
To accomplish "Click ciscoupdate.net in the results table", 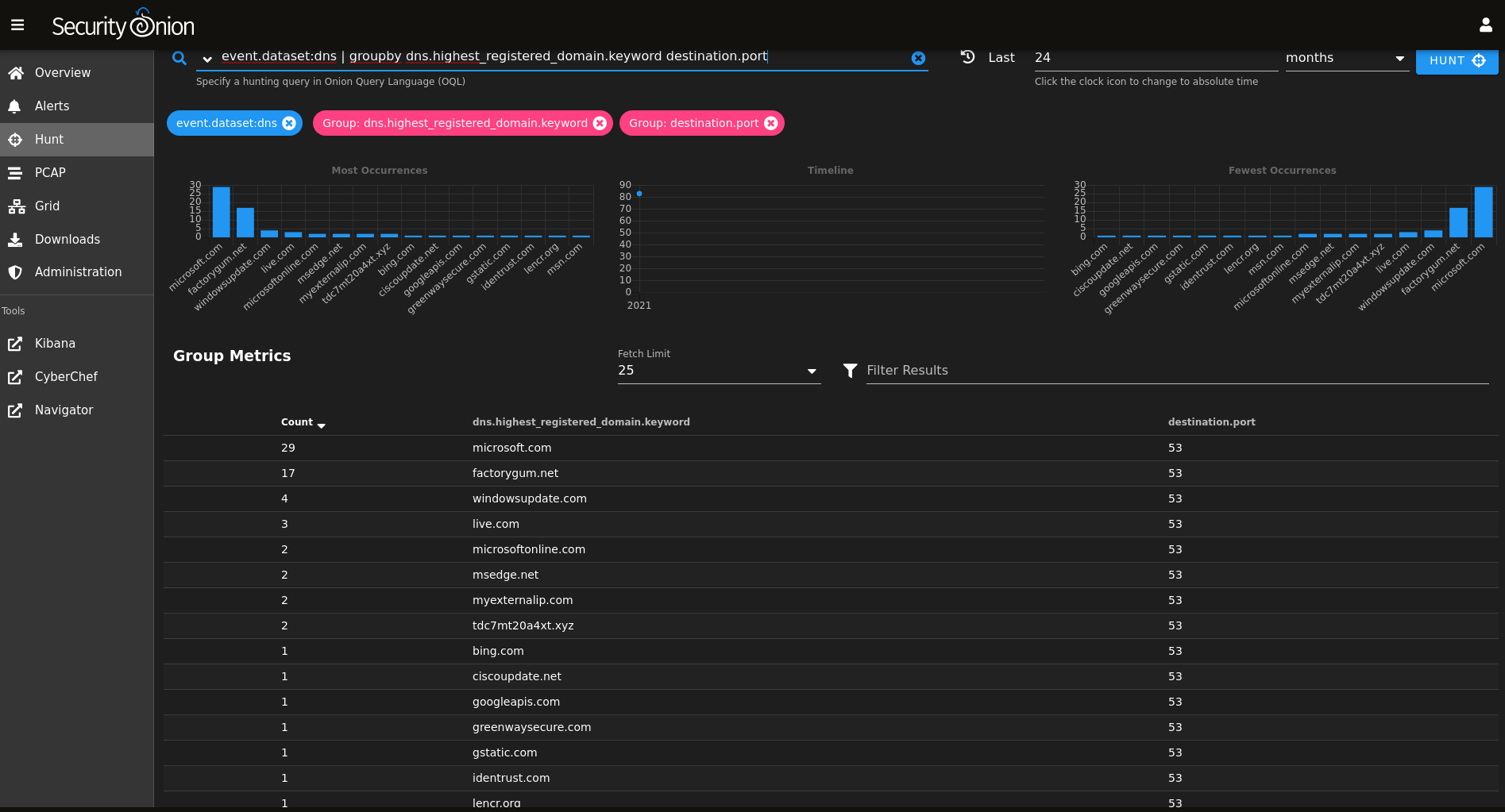I will click(517, 676).
